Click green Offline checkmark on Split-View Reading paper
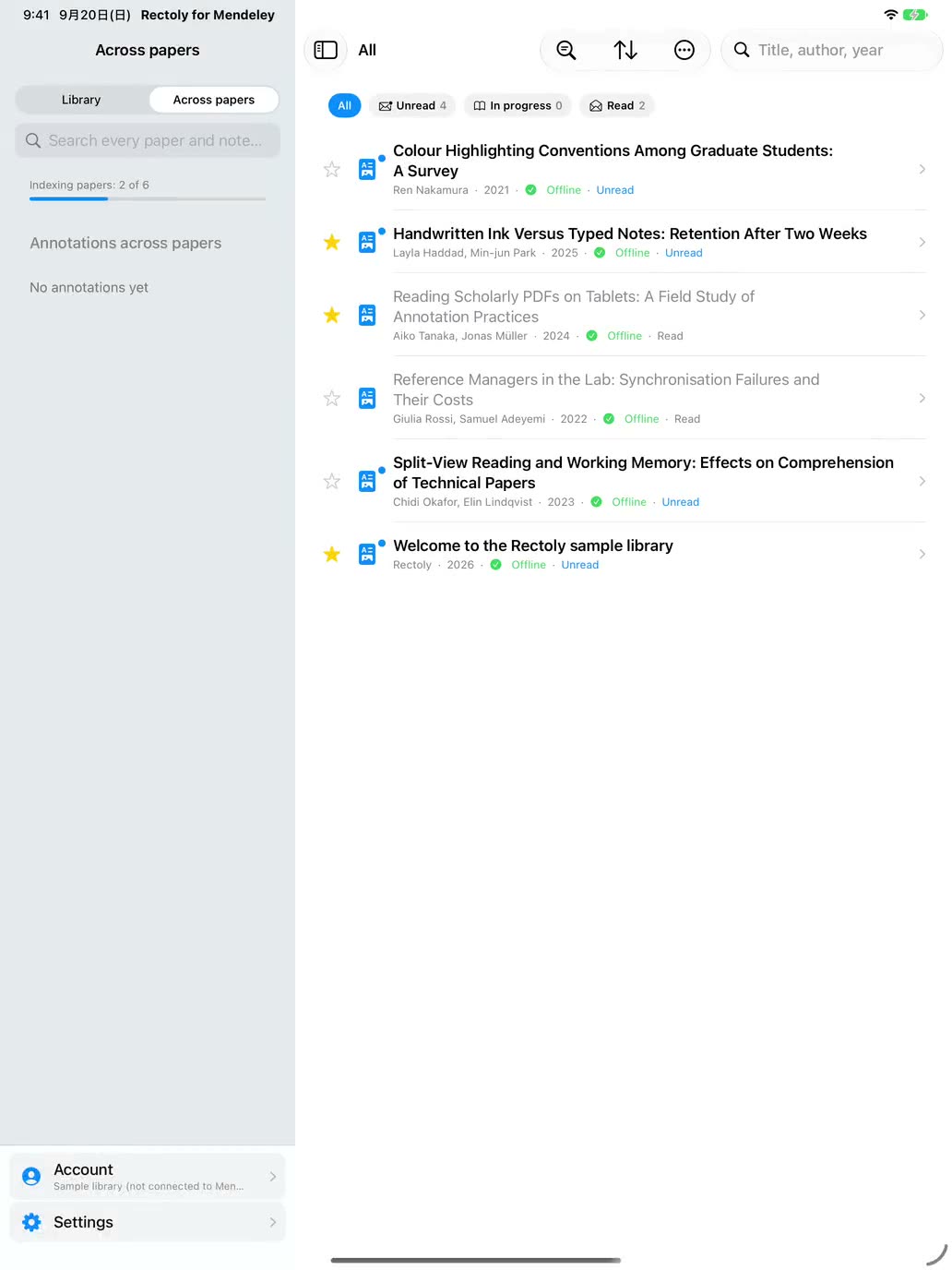 pos(596,502)
